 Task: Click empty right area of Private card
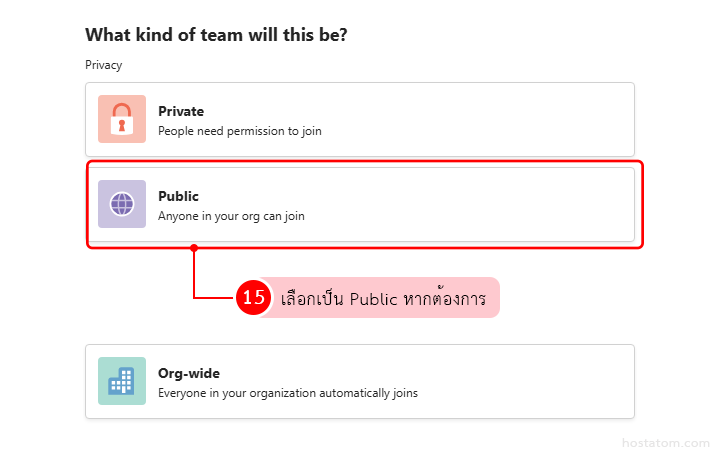[520, 119]
